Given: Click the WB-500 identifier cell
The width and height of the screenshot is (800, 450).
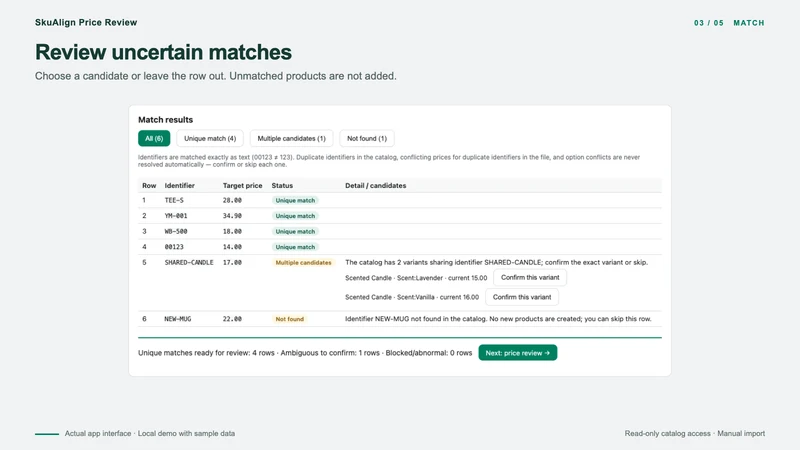Looking at the screenshot, I should tap(176, 232).
